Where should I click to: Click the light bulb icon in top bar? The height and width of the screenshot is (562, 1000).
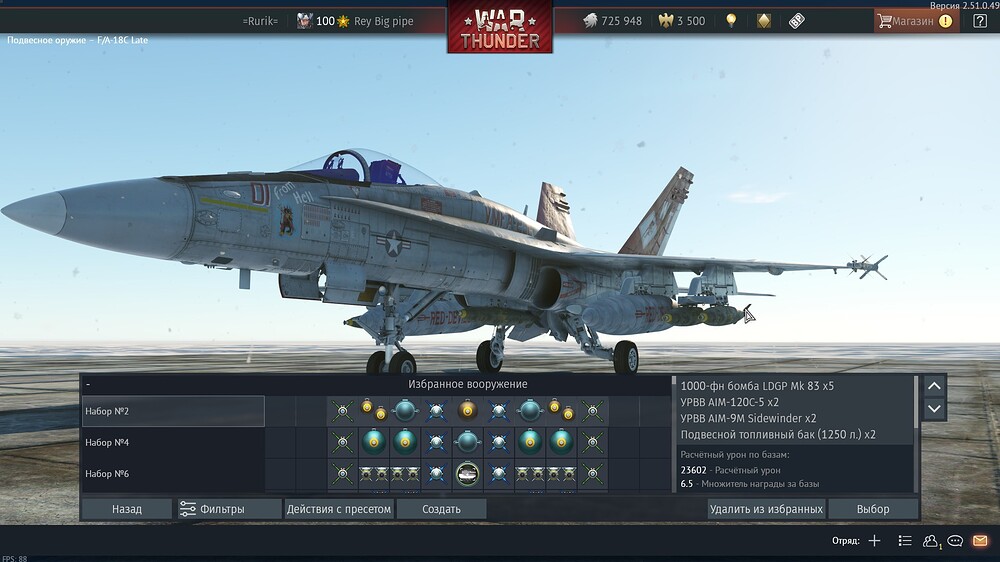pyautogui.click(x=731, y=21)
